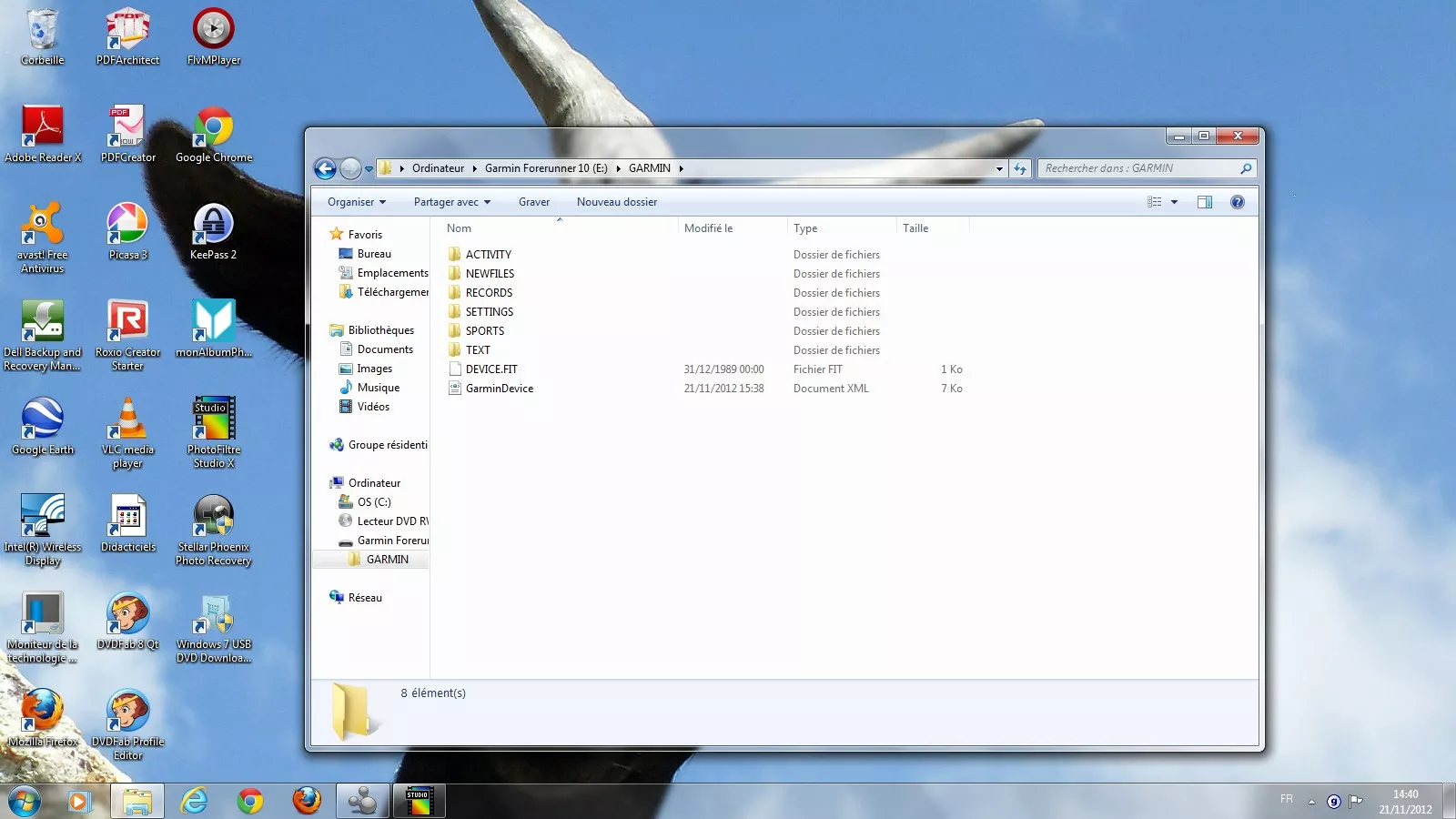Create a folder with 'Nouveau dossier'
The image size is (1456, 819).
click(x=617, y=202)
